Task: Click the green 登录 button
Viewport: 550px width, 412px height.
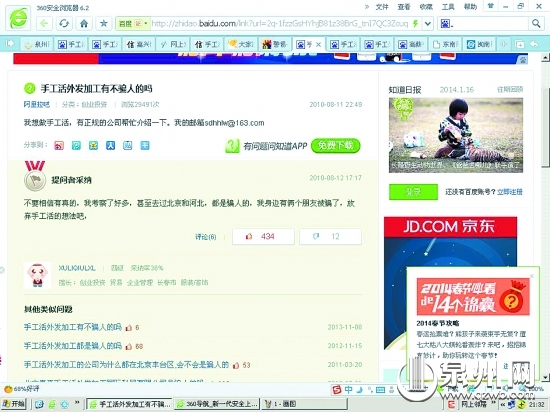Action: (x=413, y=192)
